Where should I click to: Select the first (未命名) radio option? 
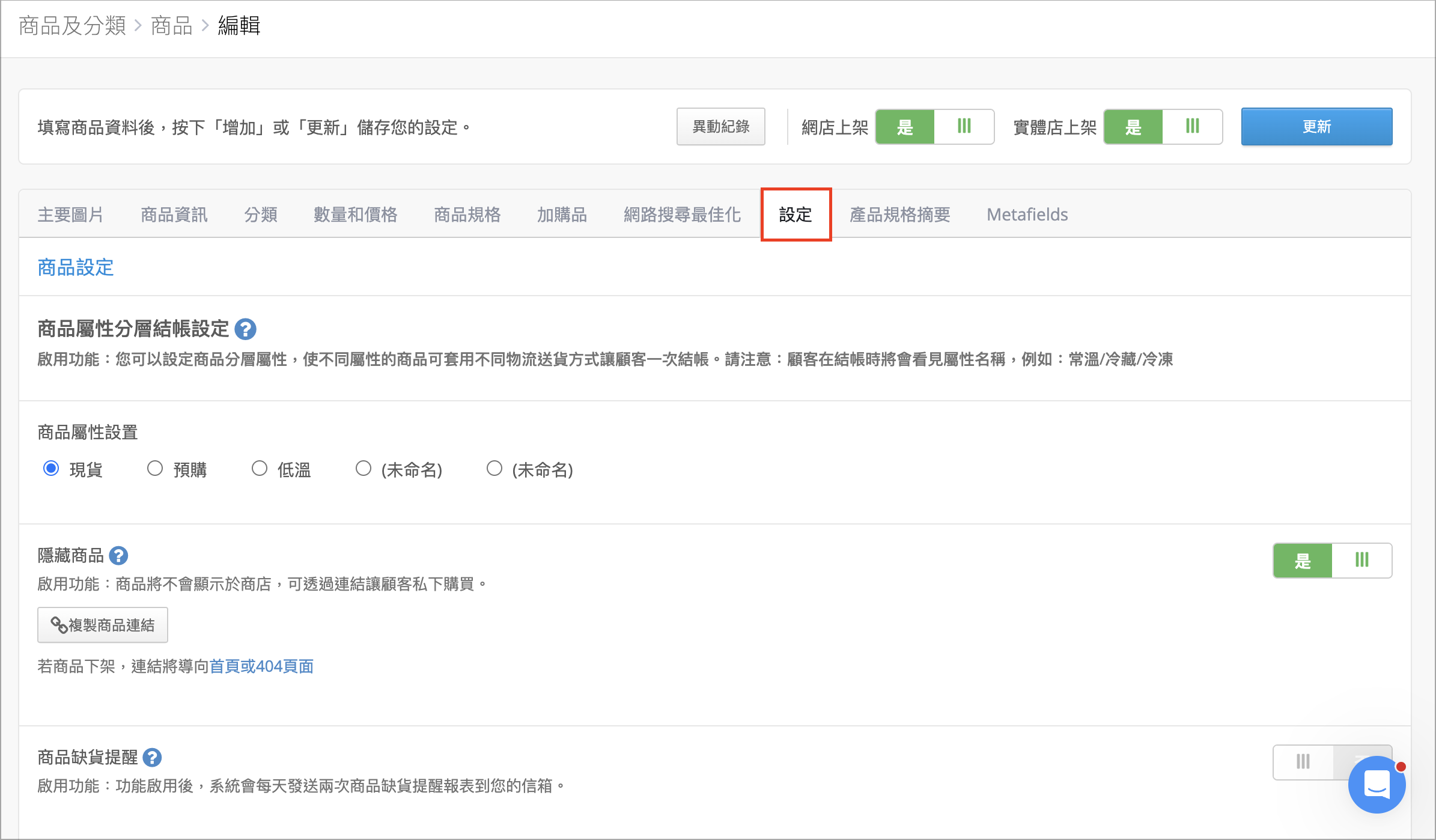point(364,469)
